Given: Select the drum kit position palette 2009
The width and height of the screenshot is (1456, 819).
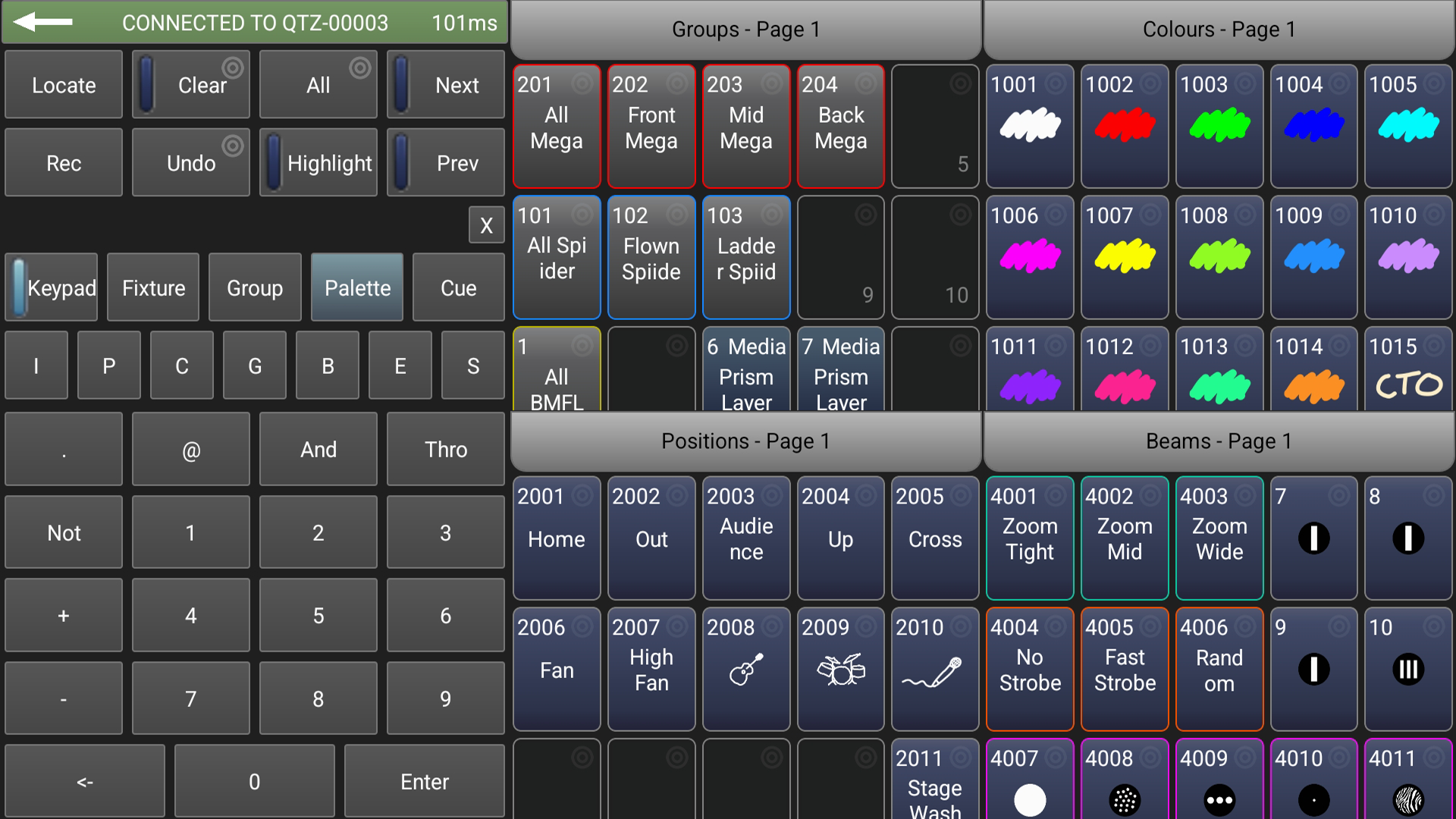Looking at the screenshot, I should click(840, 668).
